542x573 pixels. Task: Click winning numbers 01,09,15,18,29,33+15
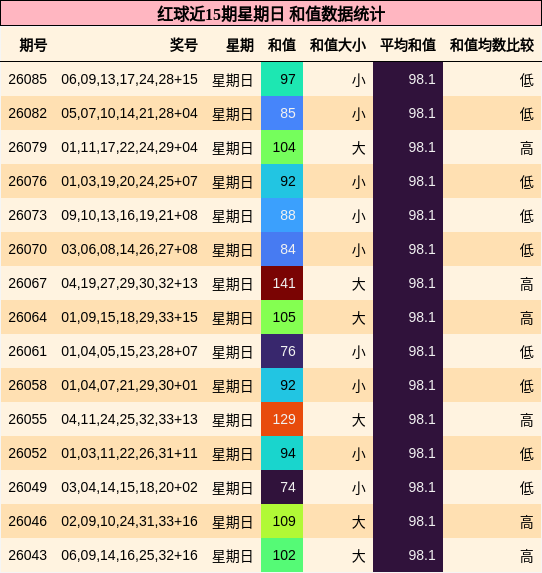129,317
